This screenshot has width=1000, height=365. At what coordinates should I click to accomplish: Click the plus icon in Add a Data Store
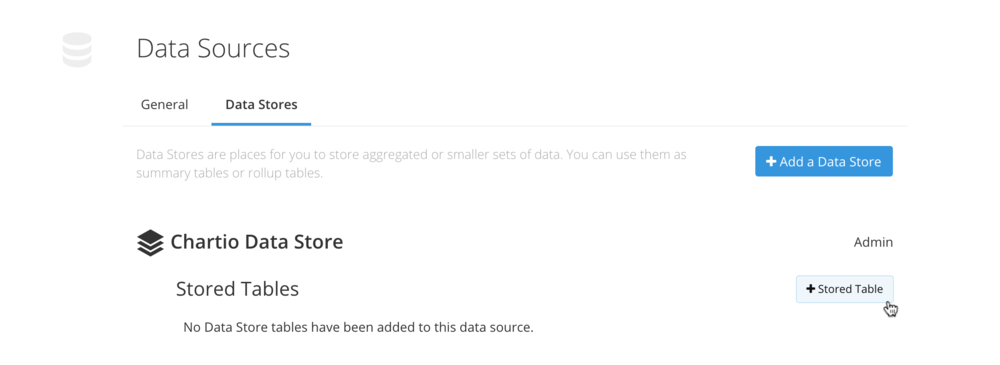pos(771,161)
